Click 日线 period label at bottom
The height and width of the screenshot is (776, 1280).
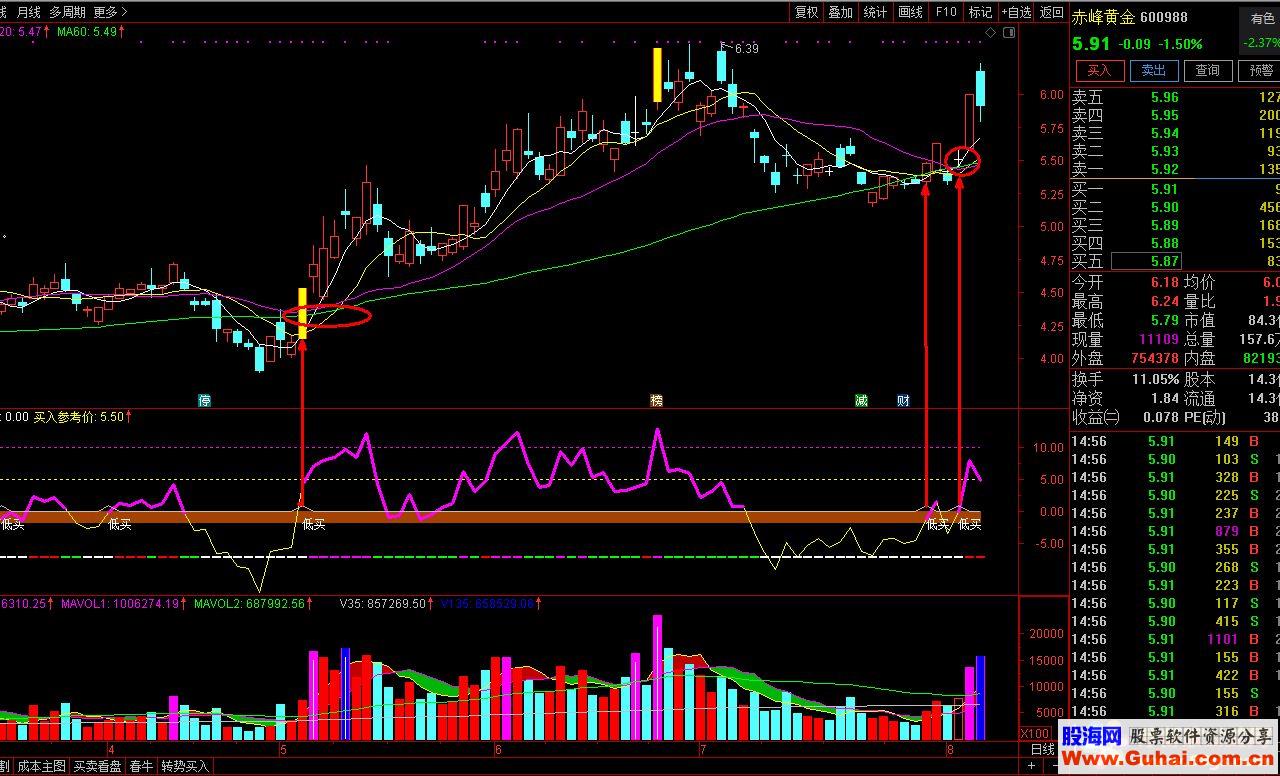click(x=1043, y=749)
